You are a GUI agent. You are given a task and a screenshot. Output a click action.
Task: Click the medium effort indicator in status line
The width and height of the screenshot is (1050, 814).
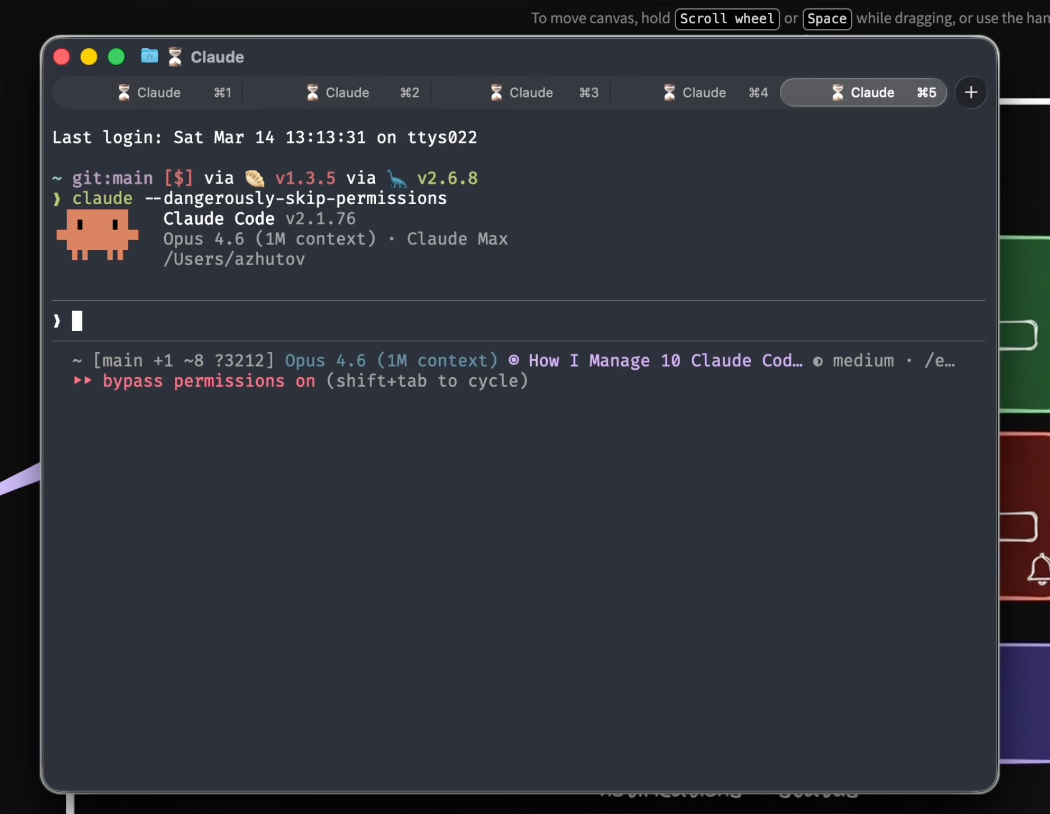click(862, 361)
